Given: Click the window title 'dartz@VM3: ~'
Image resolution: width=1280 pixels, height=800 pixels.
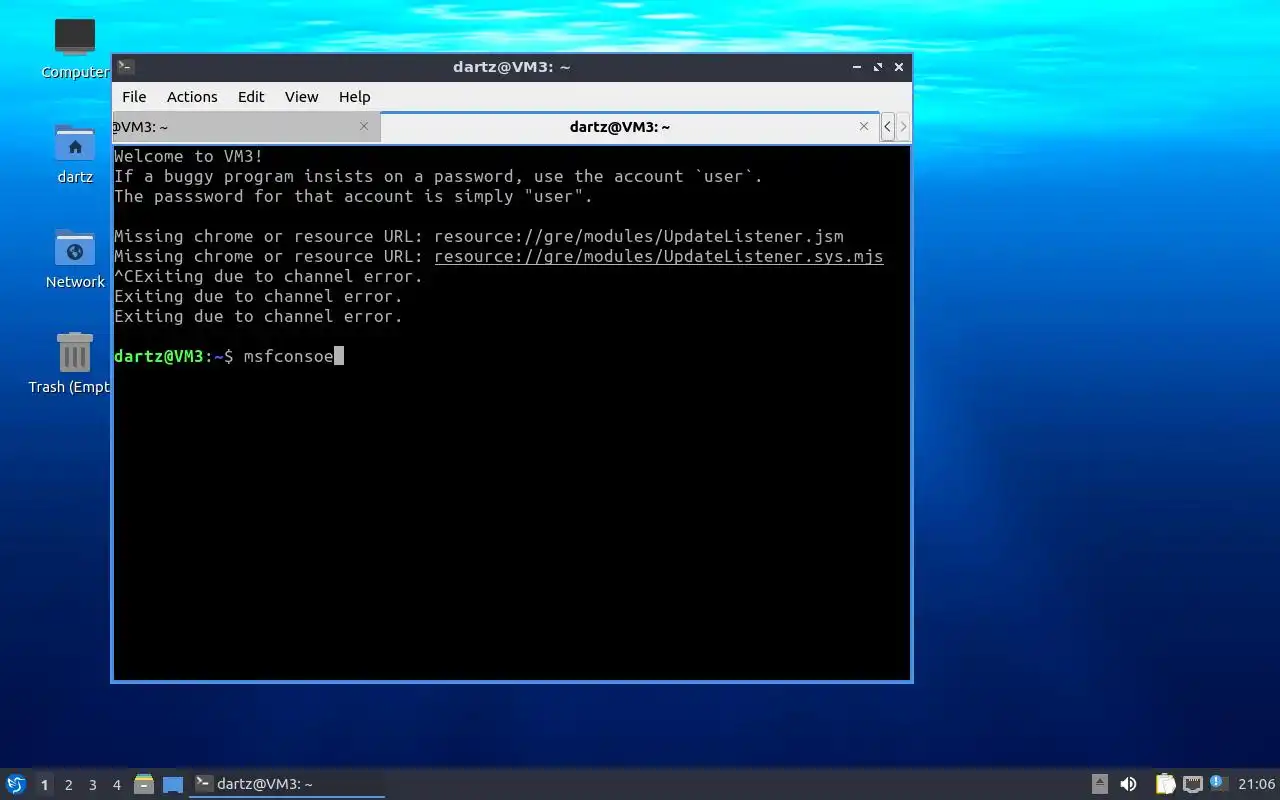Looking at the screenshot, I should pyautogui.click(x=511, y=67).
